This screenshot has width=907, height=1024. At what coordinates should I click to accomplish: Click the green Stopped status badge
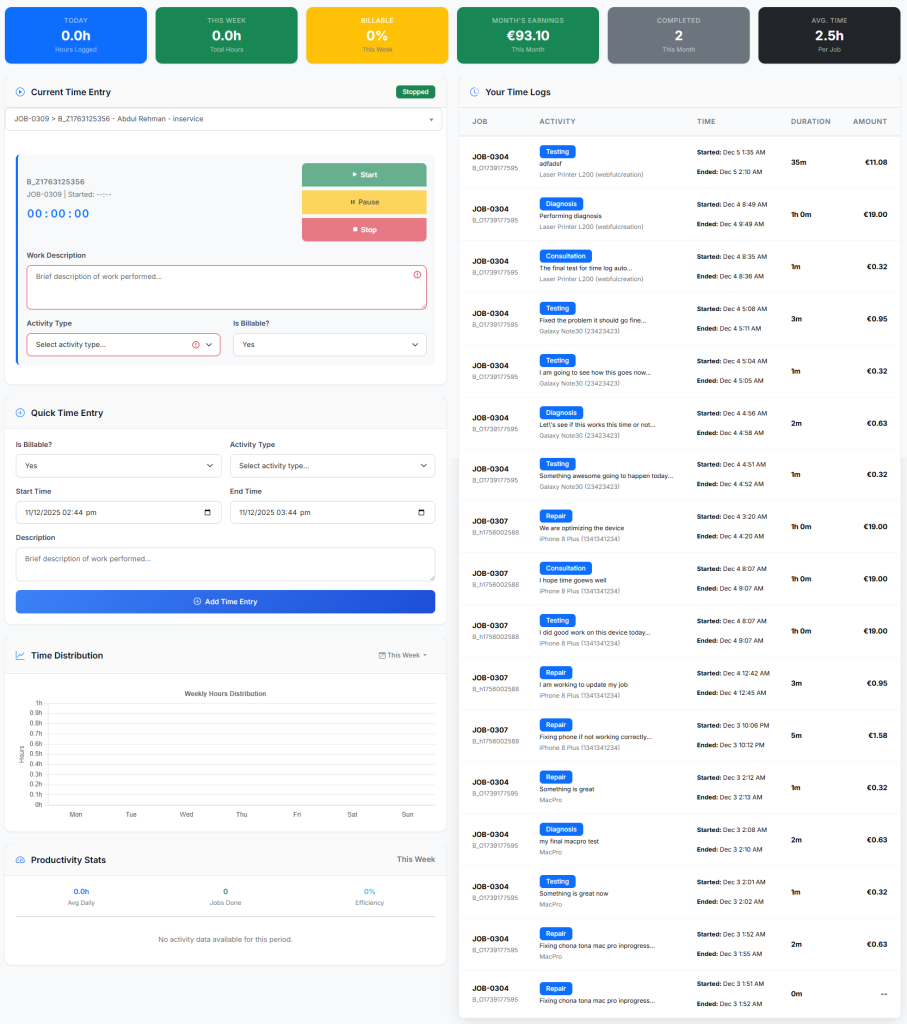(x=415, y=91)
